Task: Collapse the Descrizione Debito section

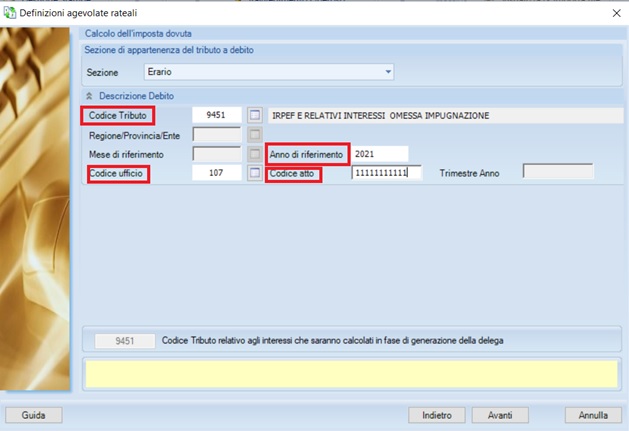Action: (x=88, y=96)
